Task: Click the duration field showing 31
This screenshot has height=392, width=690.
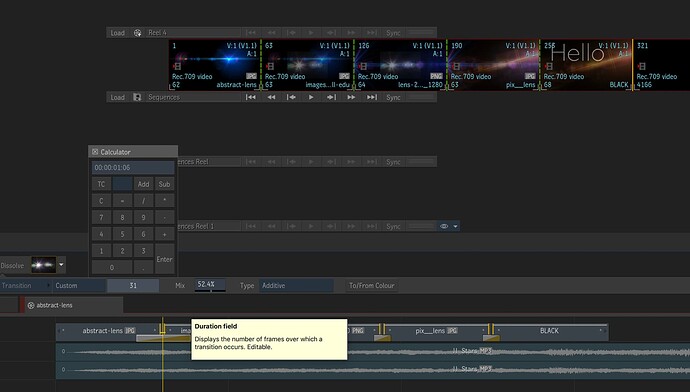Action: click(x=133, y=286)
